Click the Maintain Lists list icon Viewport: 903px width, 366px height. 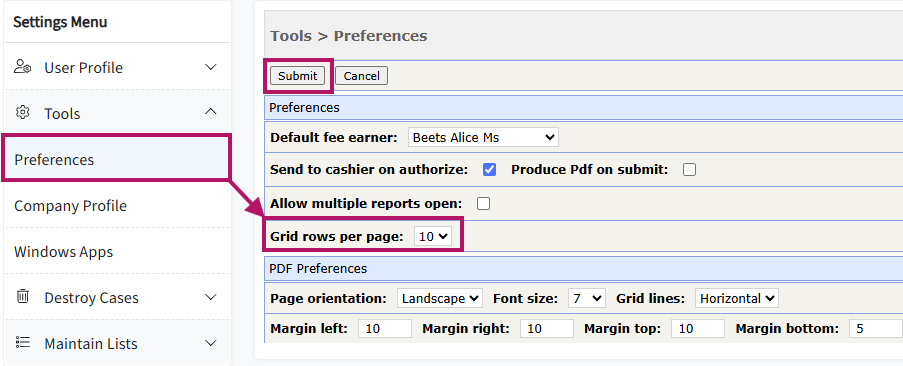click(x=22, y=343)
